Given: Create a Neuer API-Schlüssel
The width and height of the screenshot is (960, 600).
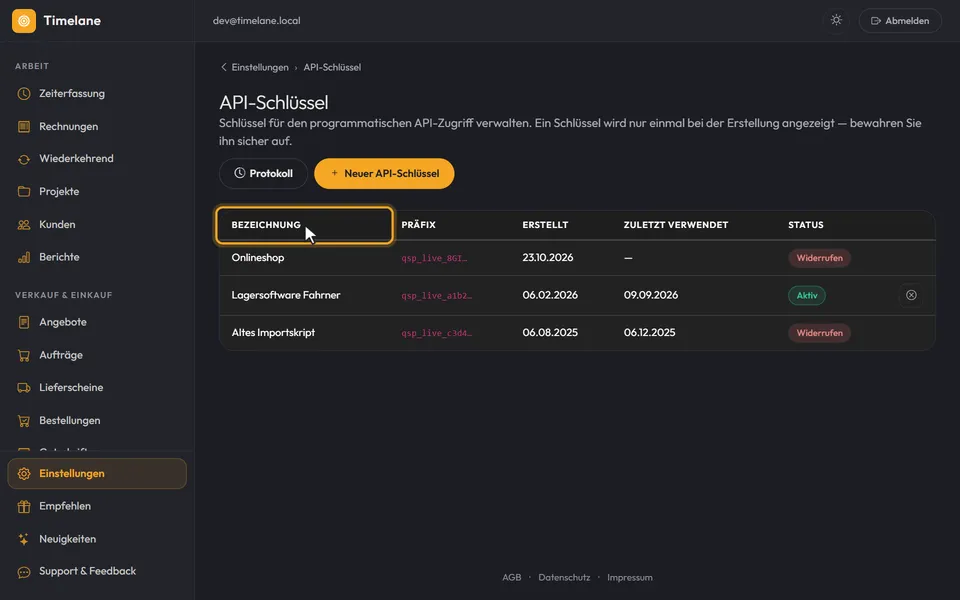Looking at the screenshot, I should tap(384, 173).
